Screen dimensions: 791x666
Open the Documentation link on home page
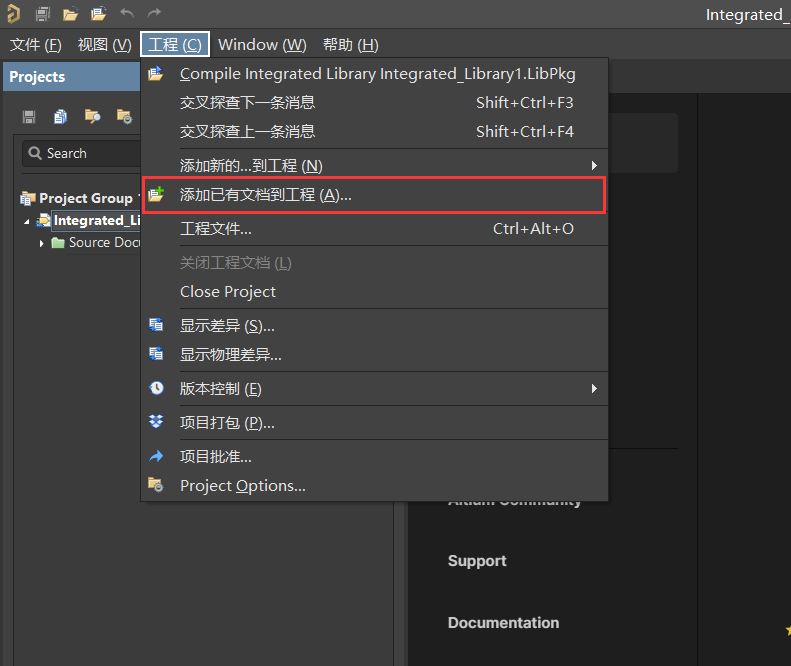pos(503,623)
